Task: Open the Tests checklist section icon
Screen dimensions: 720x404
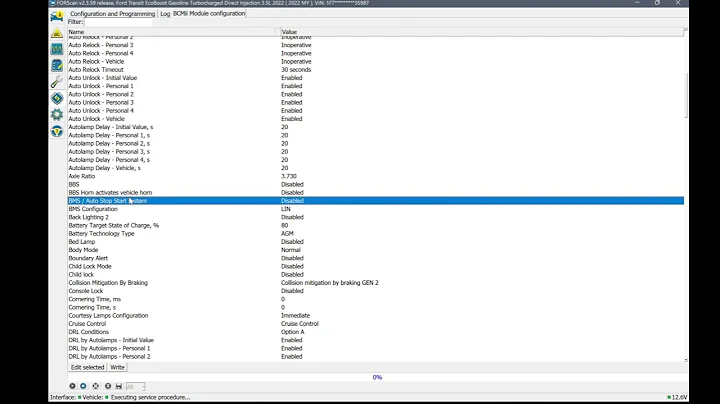Action: pos(57,65)
